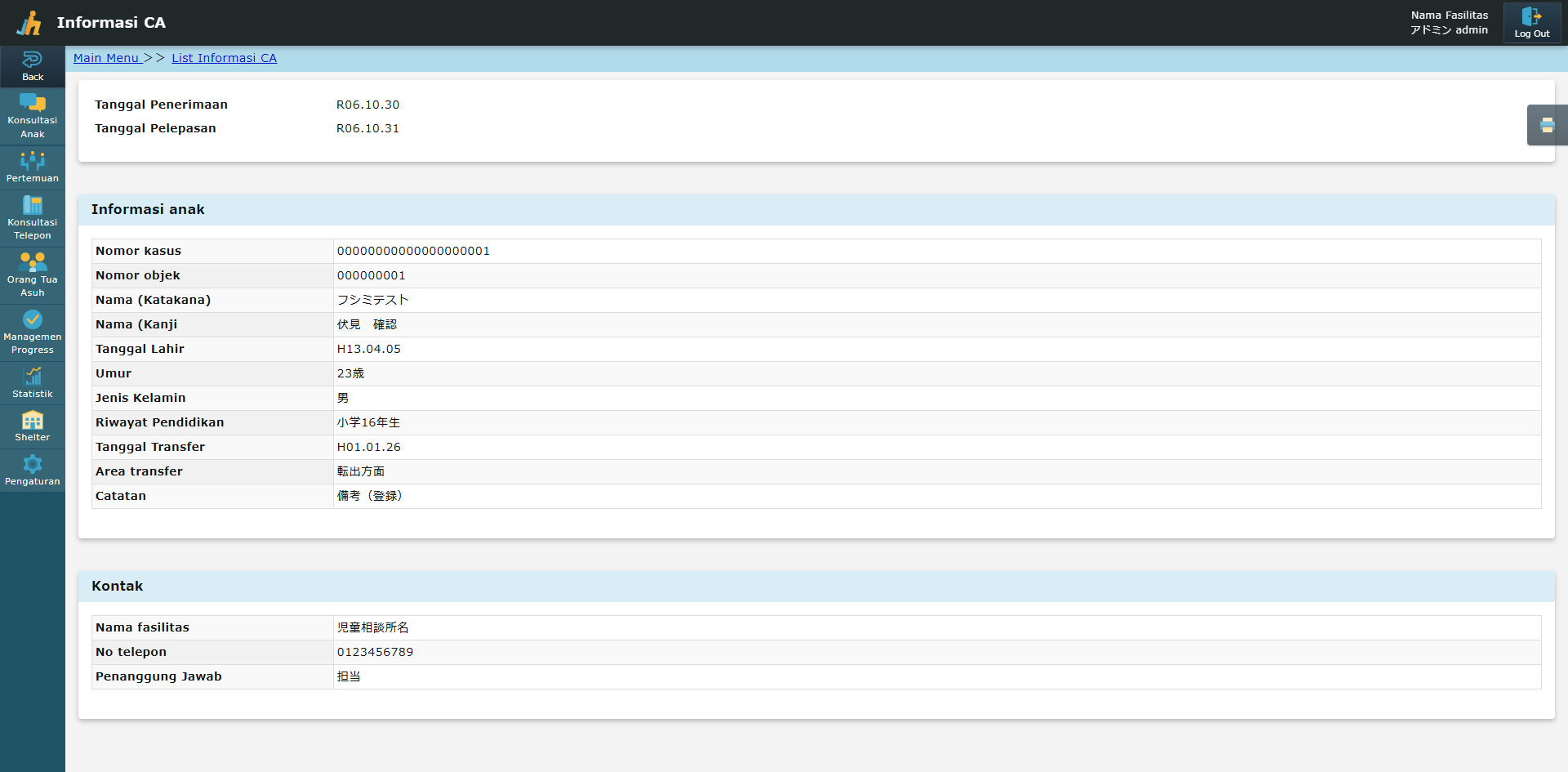Click the Nama Fasilitas admin user label
Screen dimensions: 1568x772
pos(1449,23)
